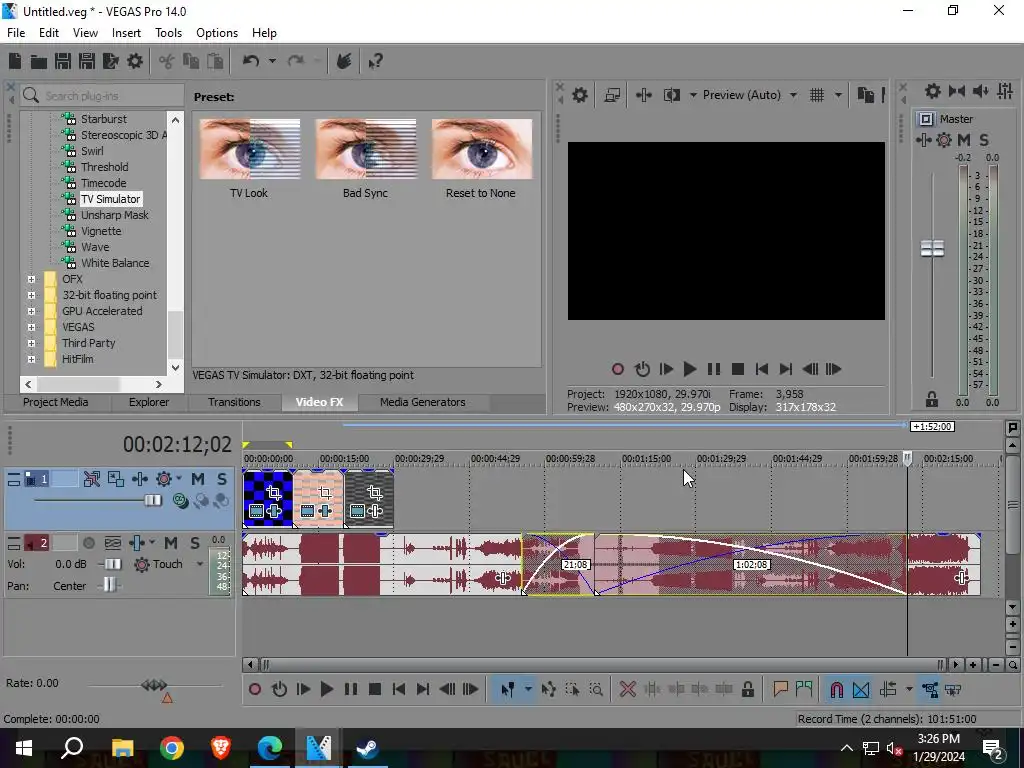The image size is (1024, 768).
Task: Toggle Solo on audio track 2
Action: point(195,543)
